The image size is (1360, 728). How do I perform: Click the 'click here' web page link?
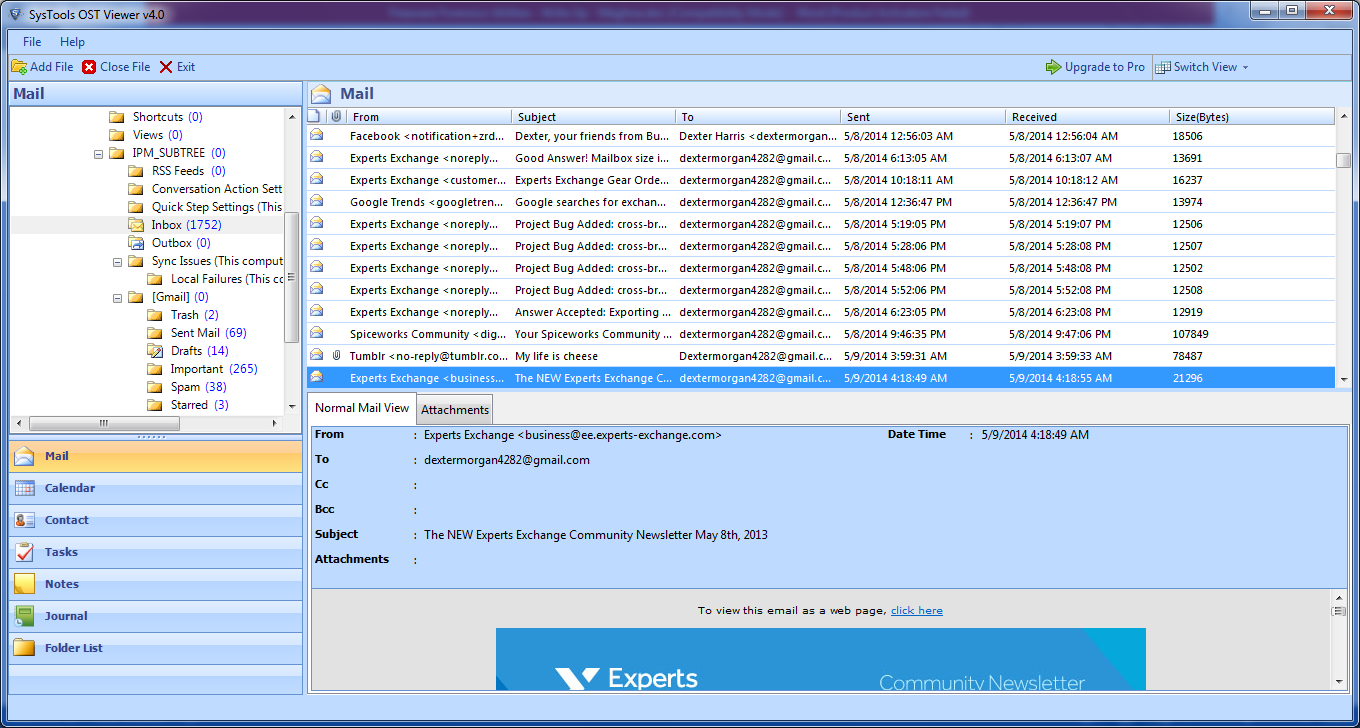click(916, 610)
